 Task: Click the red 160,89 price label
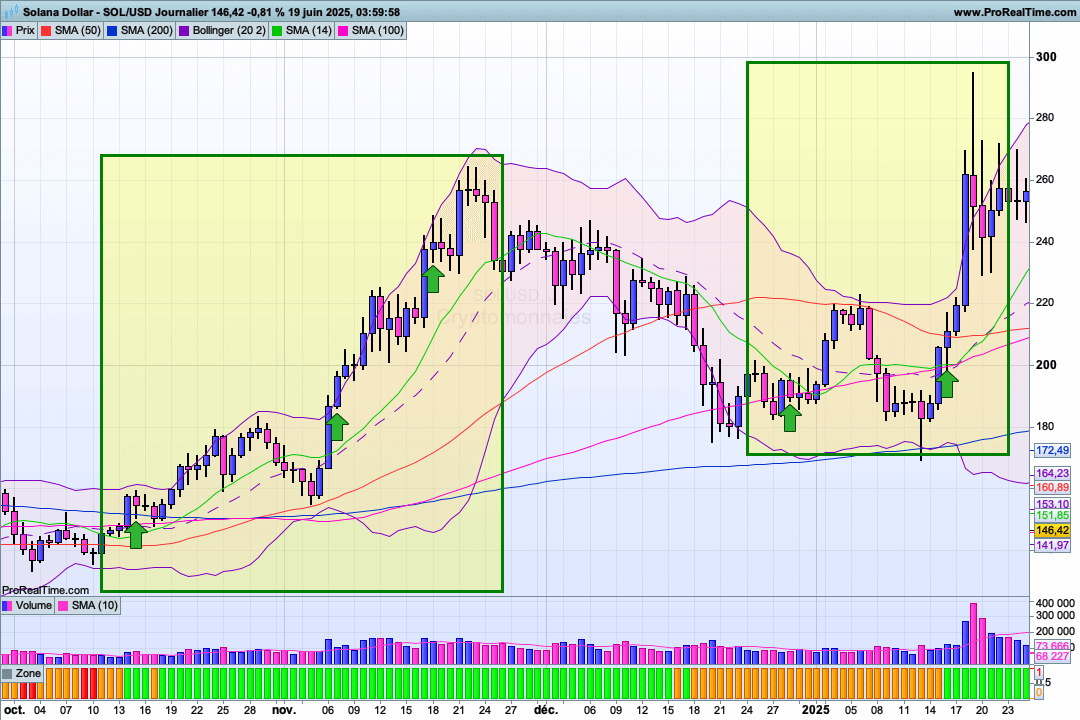point(1053,487)
